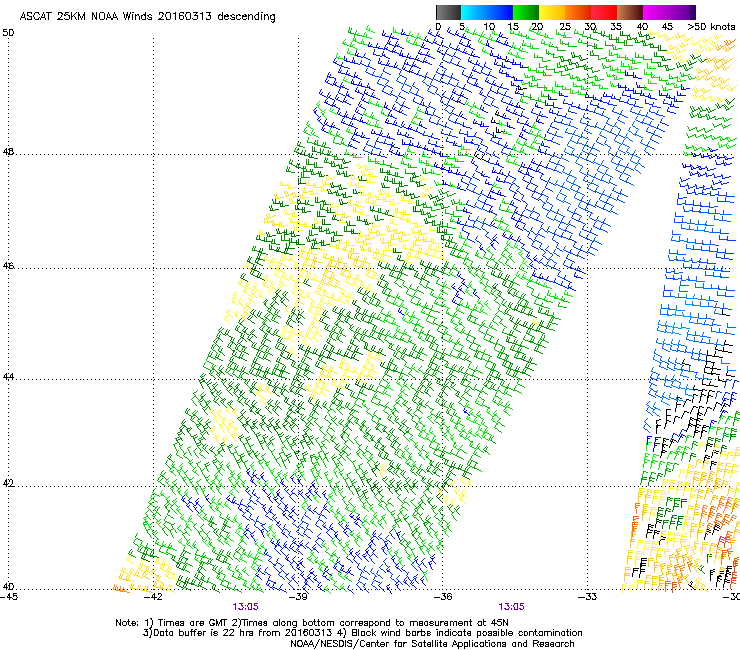The width and height of the screenshot is (740, 650).
Task: Click the latitude label 50
Action: [8, 33]
